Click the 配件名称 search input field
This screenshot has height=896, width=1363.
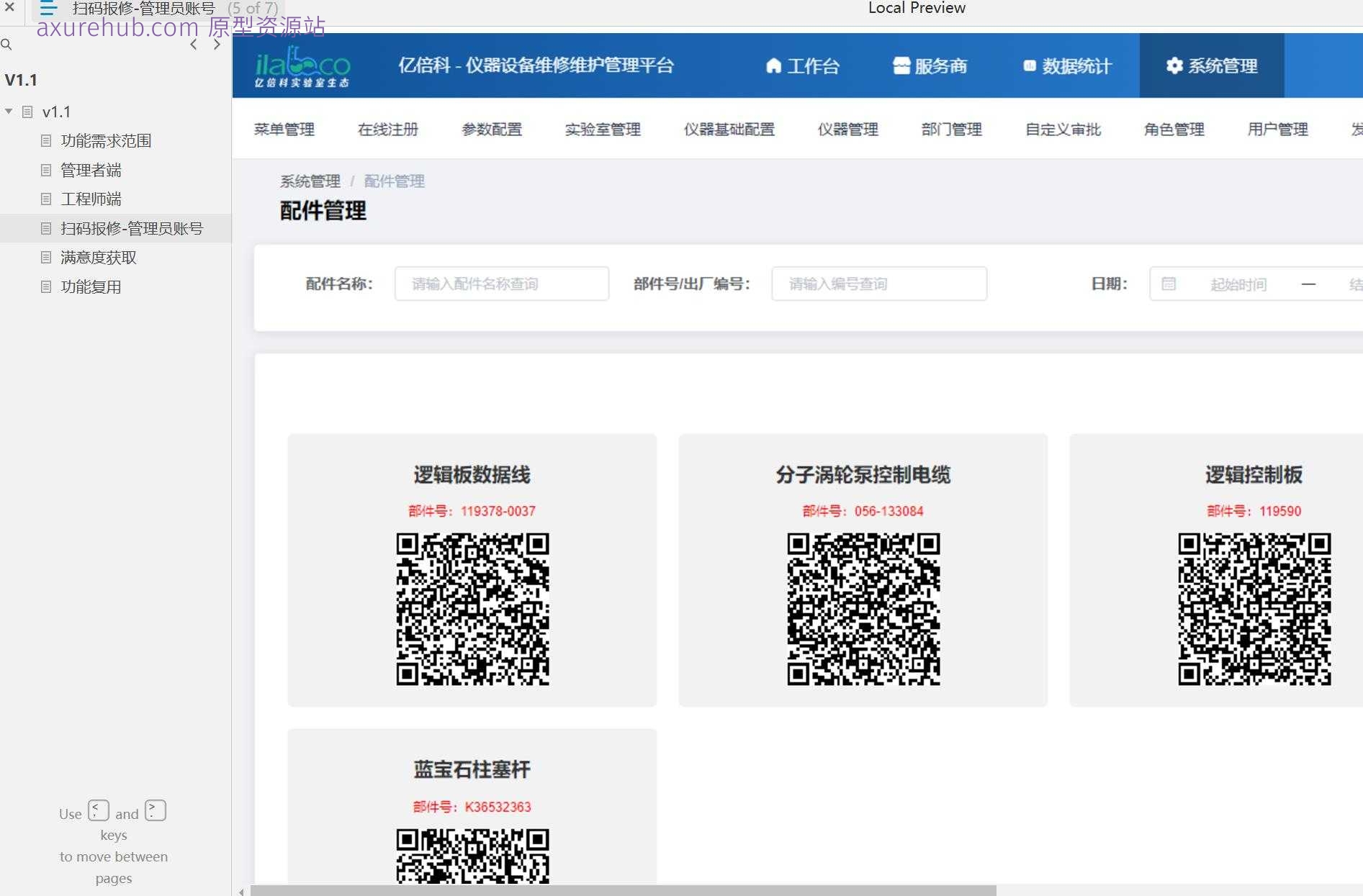click(x=502, y=284)
